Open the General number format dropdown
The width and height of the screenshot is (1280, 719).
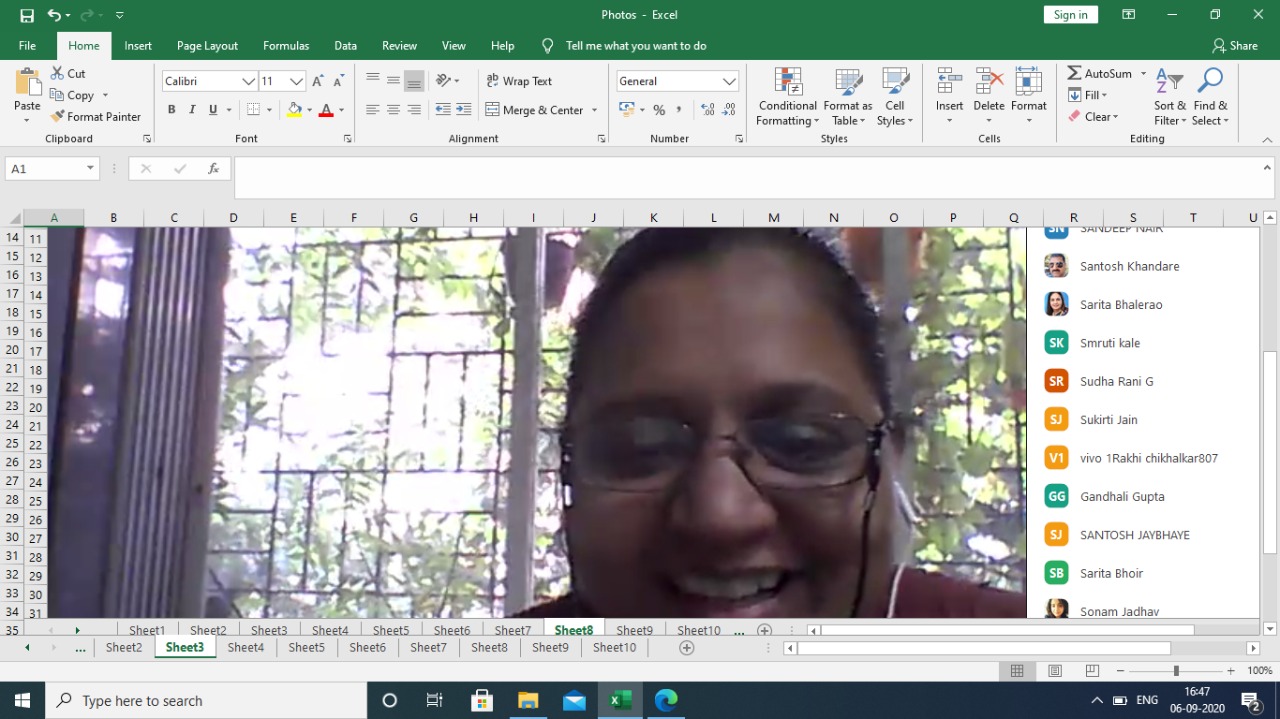[x=729, y=81]
